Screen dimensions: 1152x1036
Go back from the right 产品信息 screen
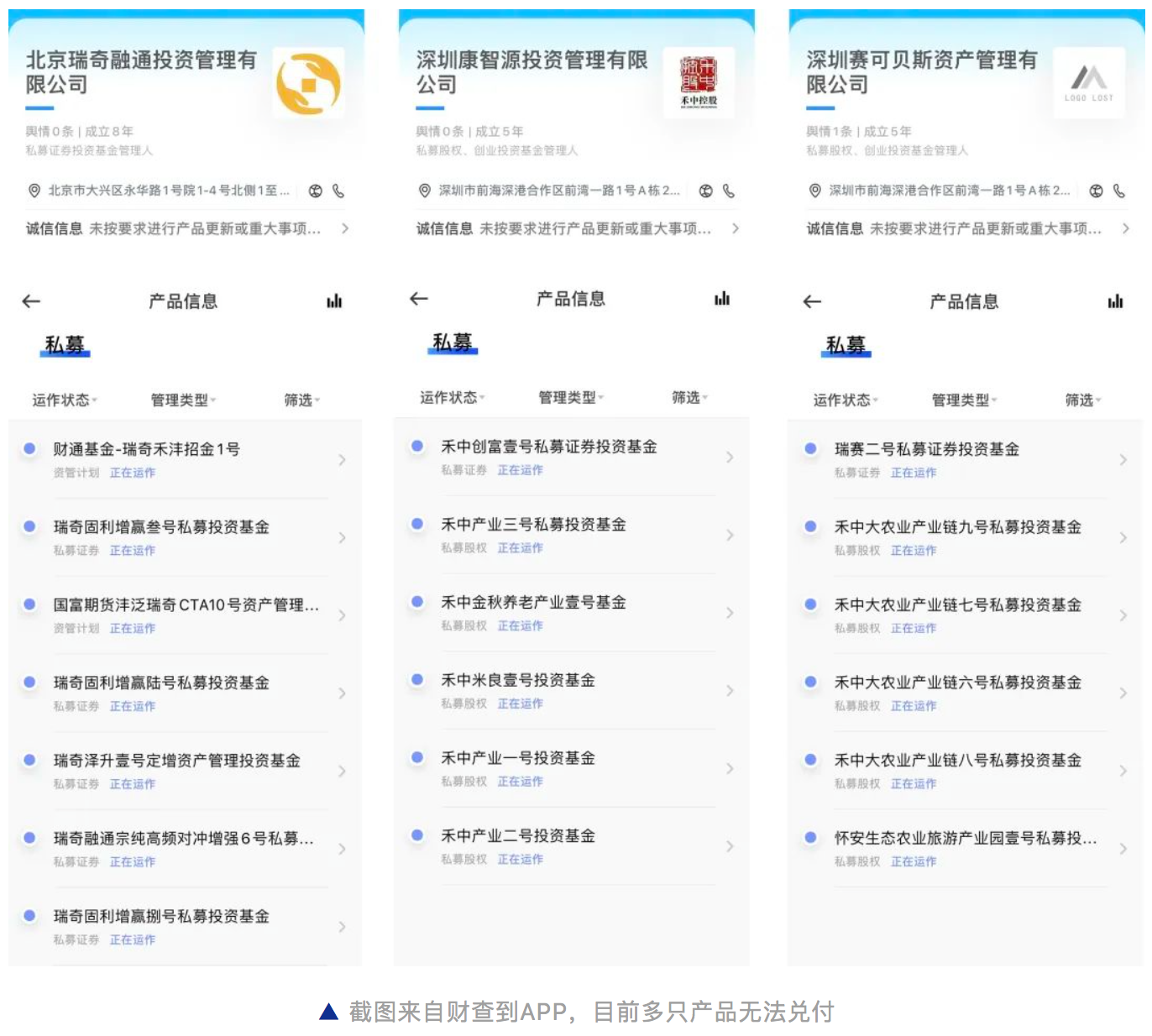tap(812, 301)
